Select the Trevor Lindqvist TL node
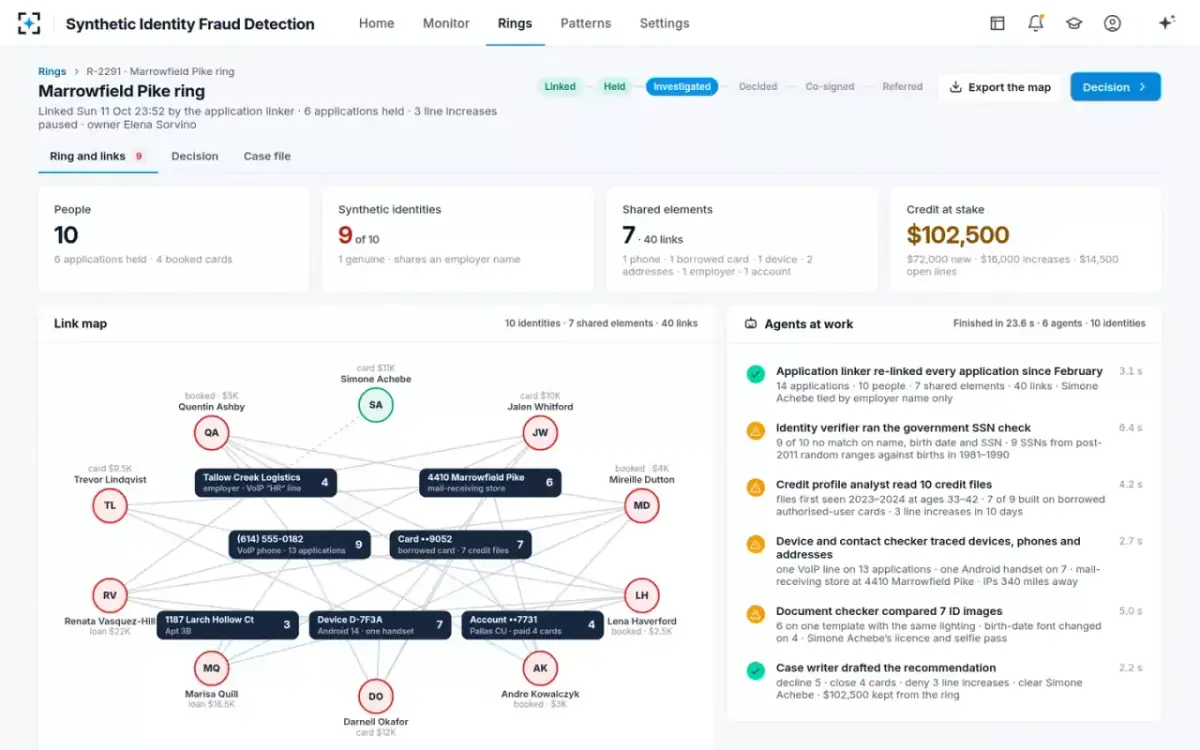This screenshot has width=1200, height=750. pos(110,506)
